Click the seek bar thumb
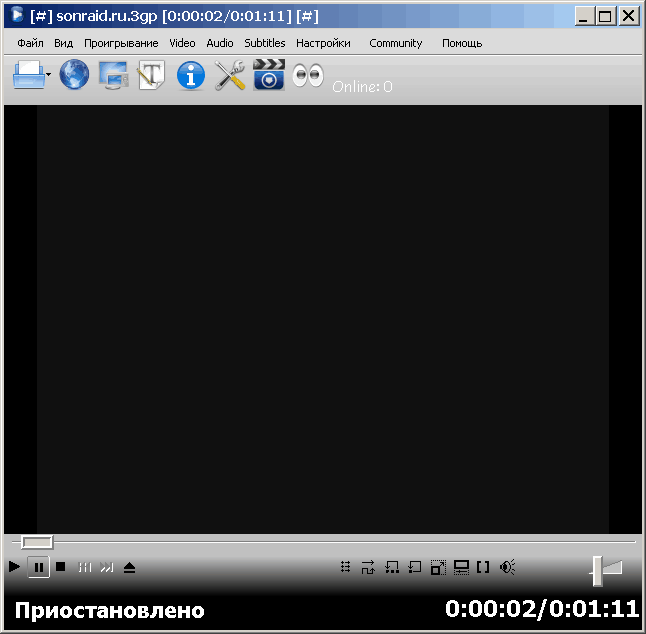 [37, 542]
